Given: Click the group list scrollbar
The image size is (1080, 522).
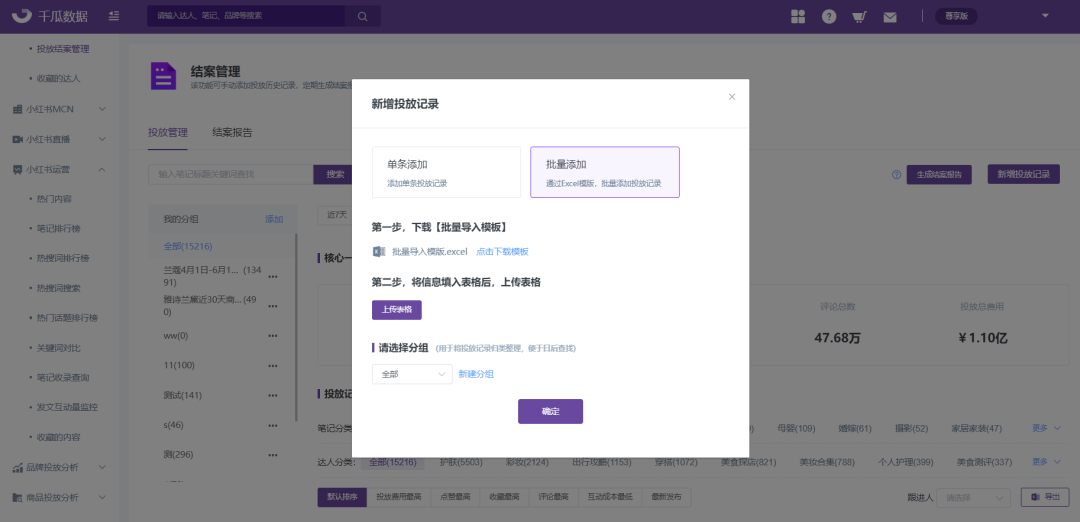Looking at the screenshot, I should coord(296,327).
